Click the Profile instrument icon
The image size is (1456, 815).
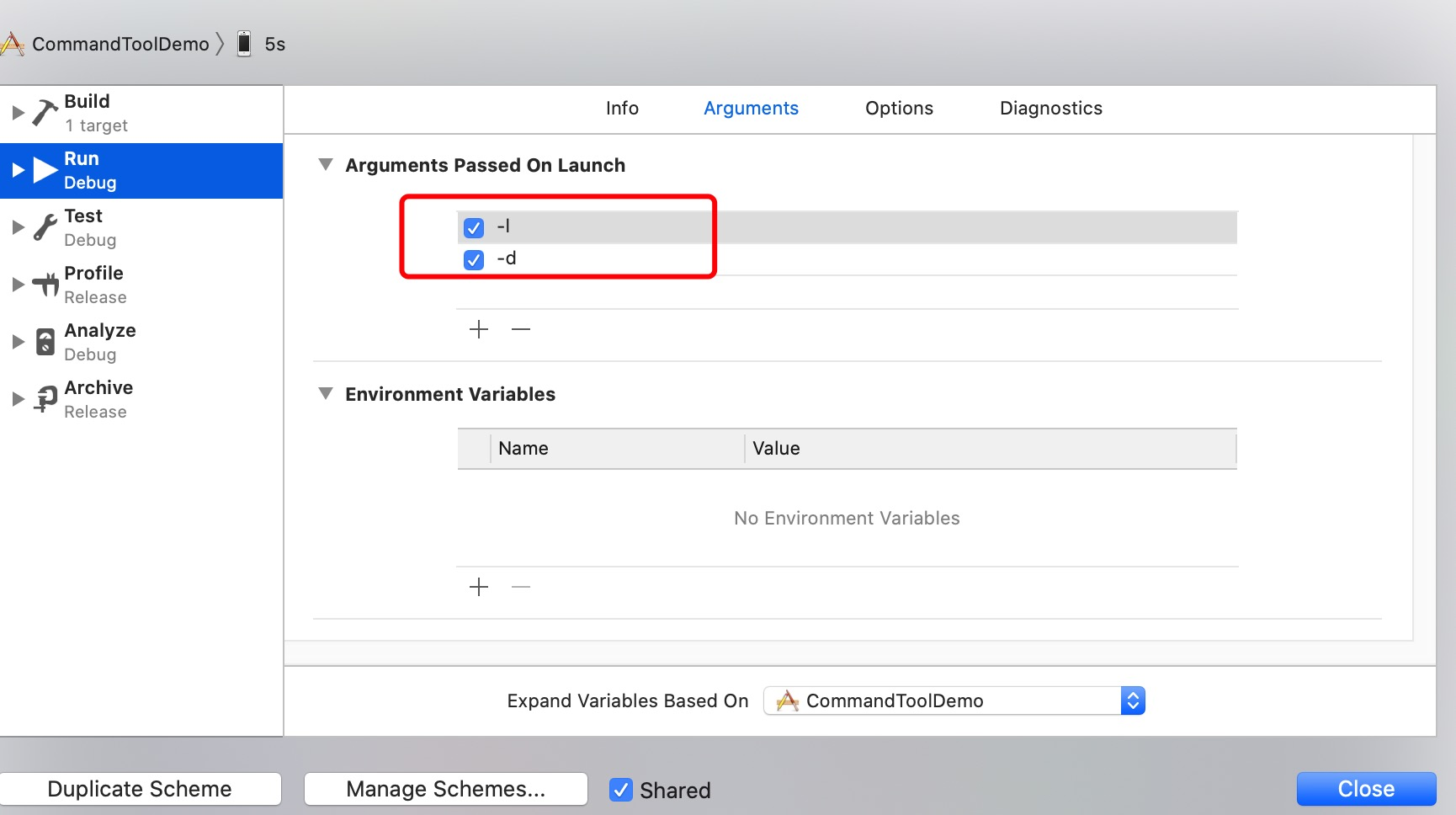(45, 285)
